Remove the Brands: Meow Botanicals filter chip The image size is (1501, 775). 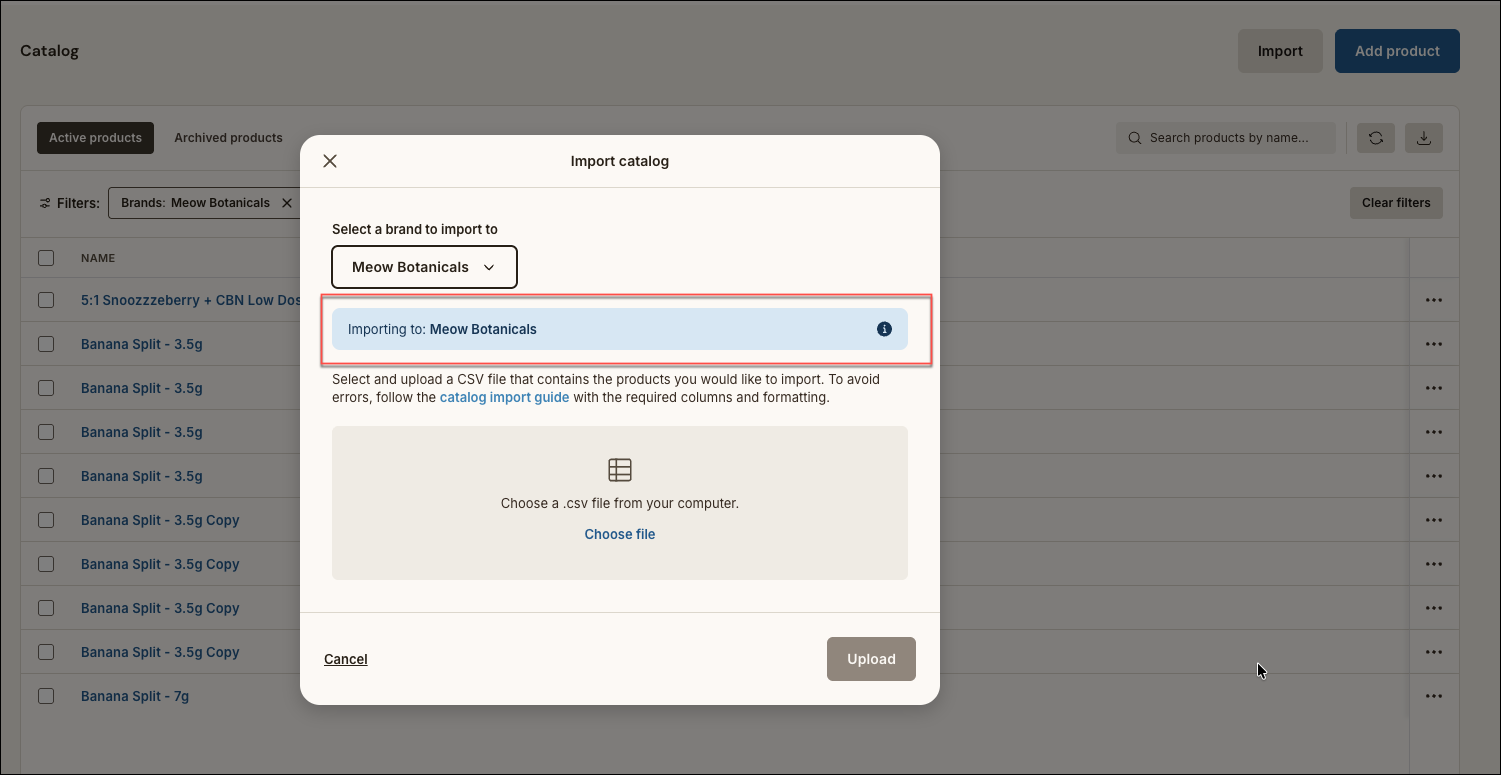click(287, 203)
